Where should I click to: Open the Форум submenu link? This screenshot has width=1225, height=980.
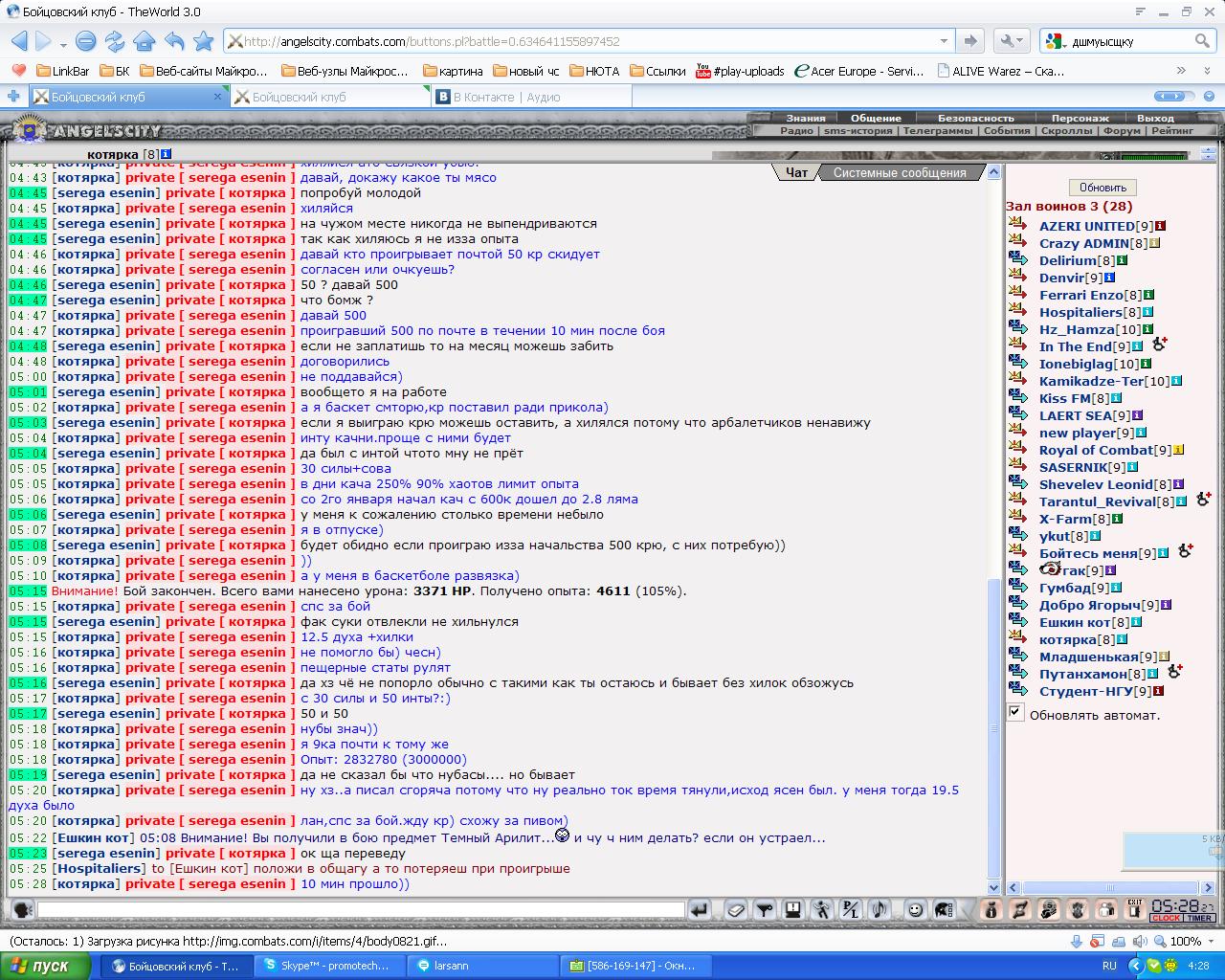pyautogui.click(x=1122, y=130)
